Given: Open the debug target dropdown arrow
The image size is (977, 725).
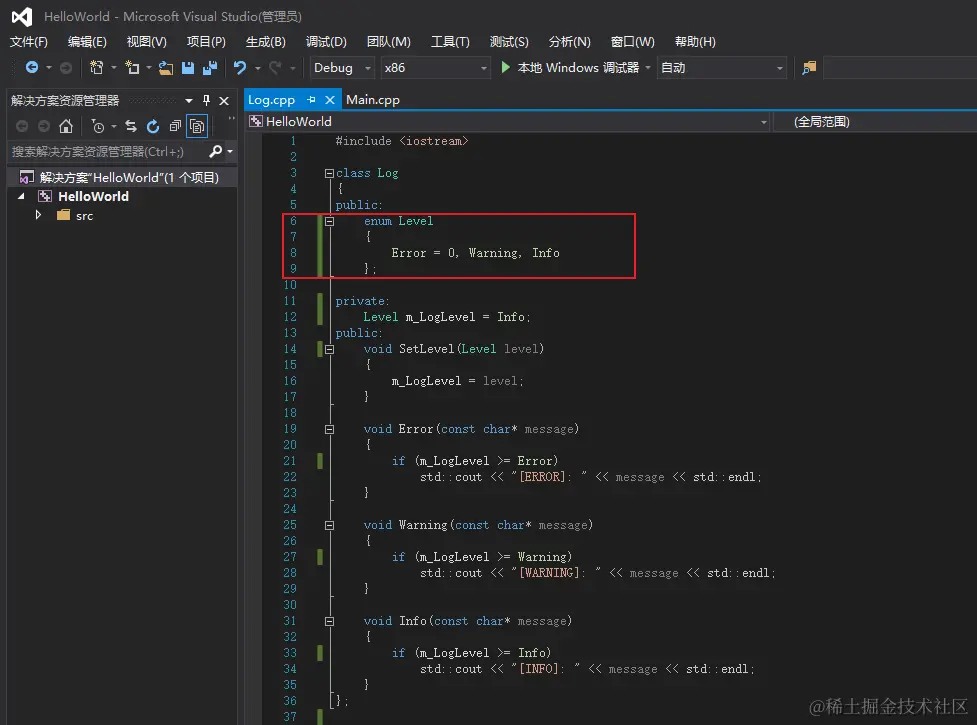Looking at the screenshot, I should [648, 67].
